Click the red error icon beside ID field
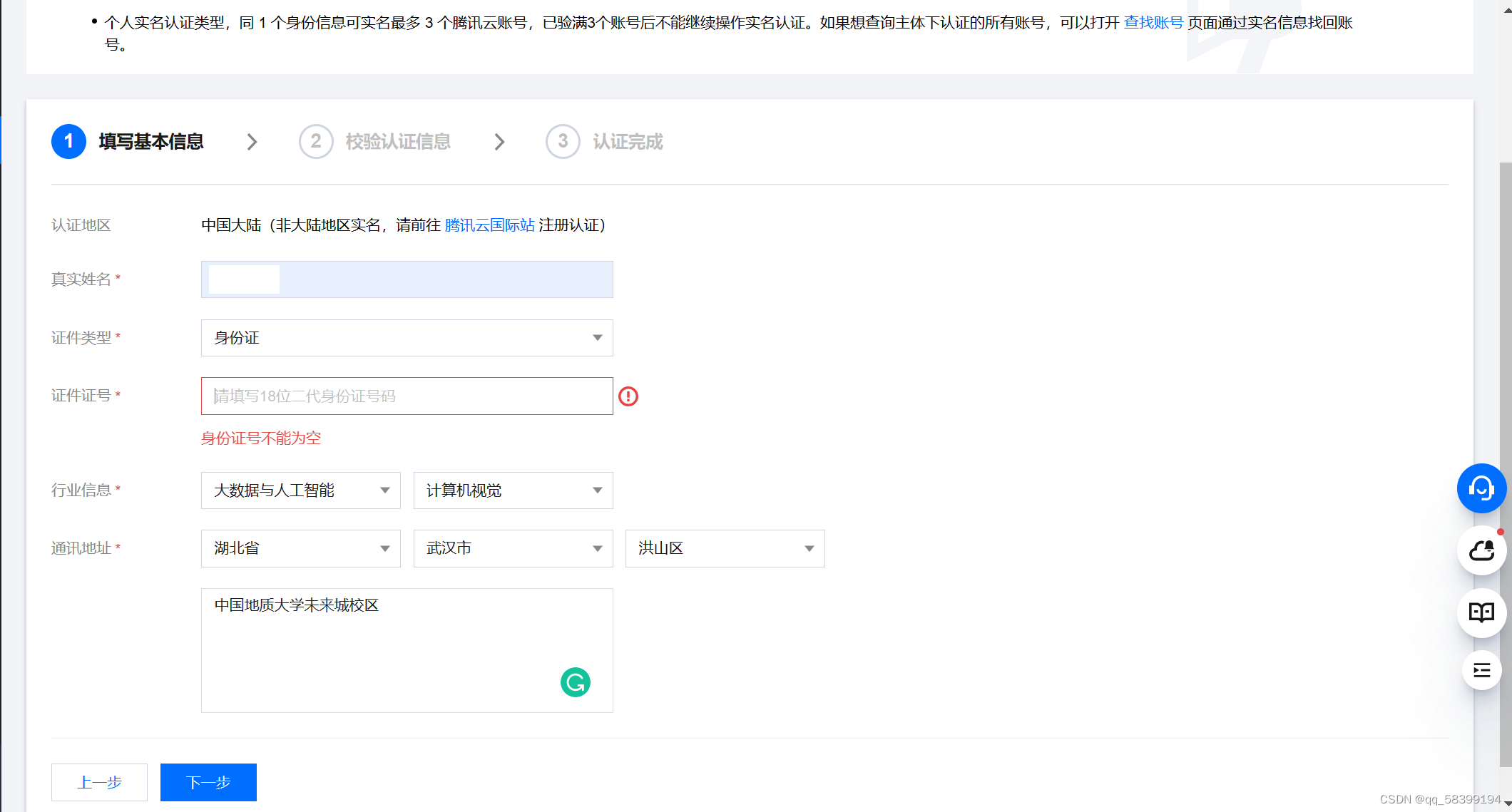 [x=628, y=396]
